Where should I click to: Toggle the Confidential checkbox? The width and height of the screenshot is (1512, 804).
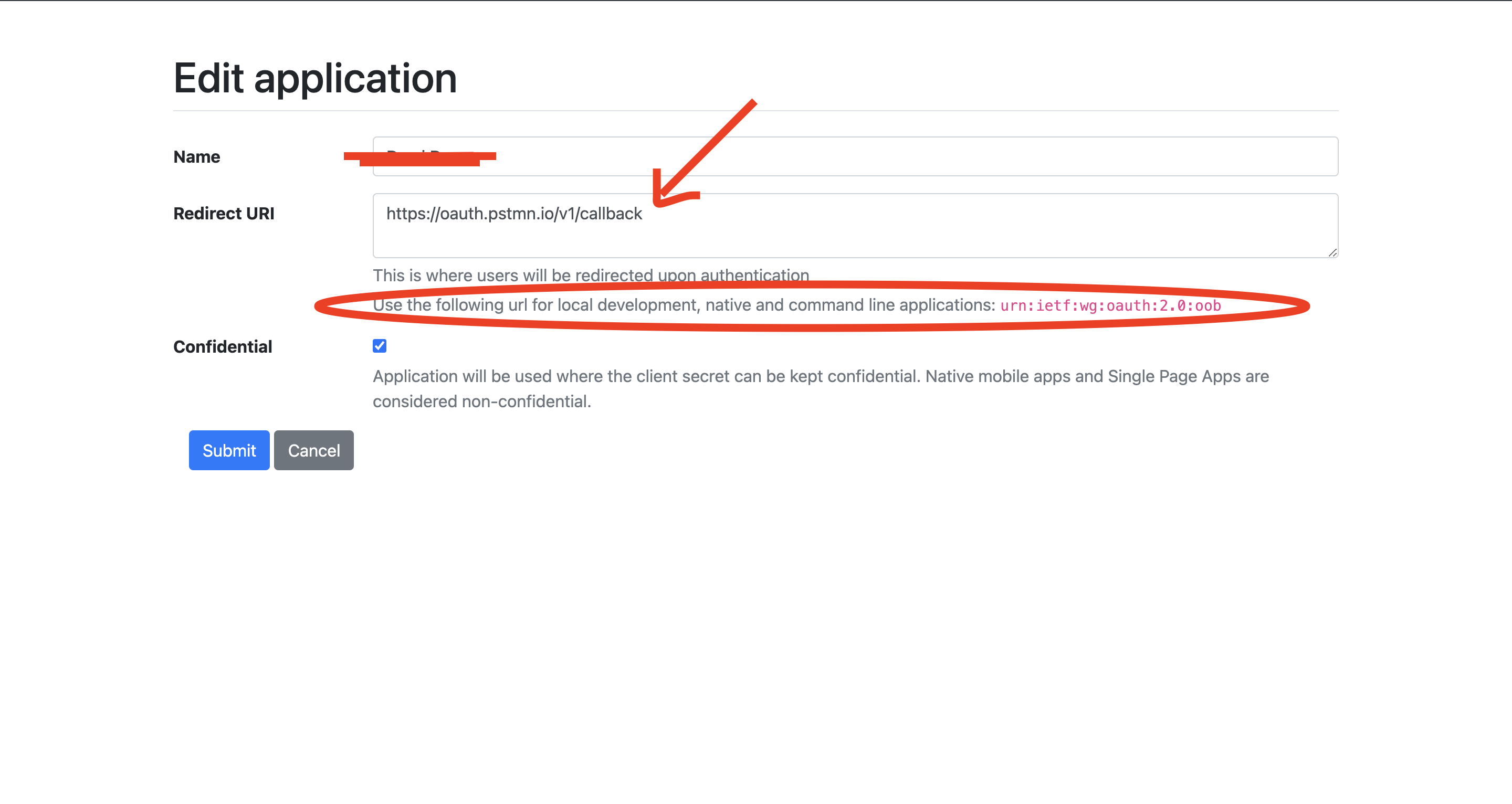(x=379, y=346)
